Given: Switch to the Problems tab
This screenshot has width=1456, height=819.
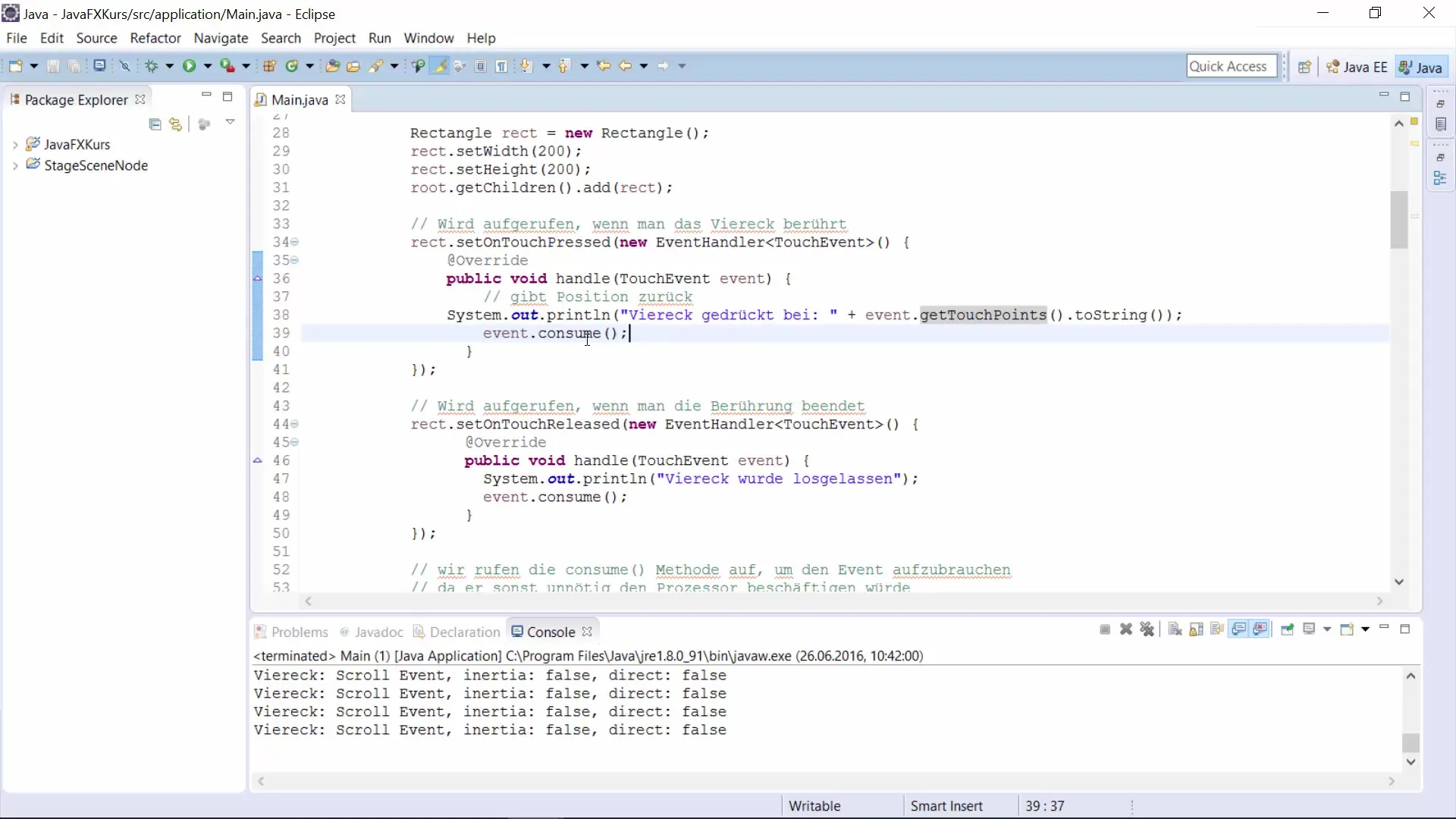Looking at the screenshot, I should click(291, 632).
